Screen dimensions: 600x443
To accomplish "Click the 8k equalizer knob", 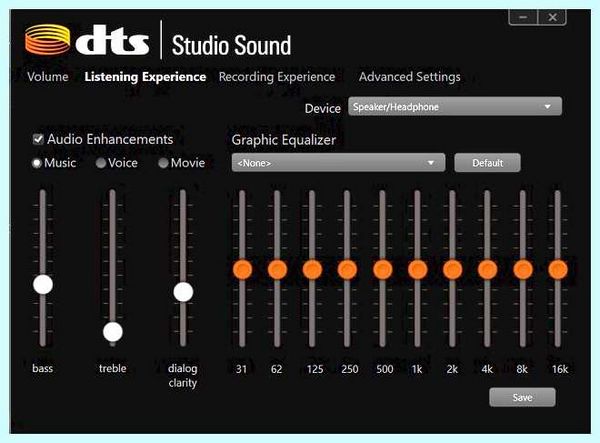I will coord(523,269).
